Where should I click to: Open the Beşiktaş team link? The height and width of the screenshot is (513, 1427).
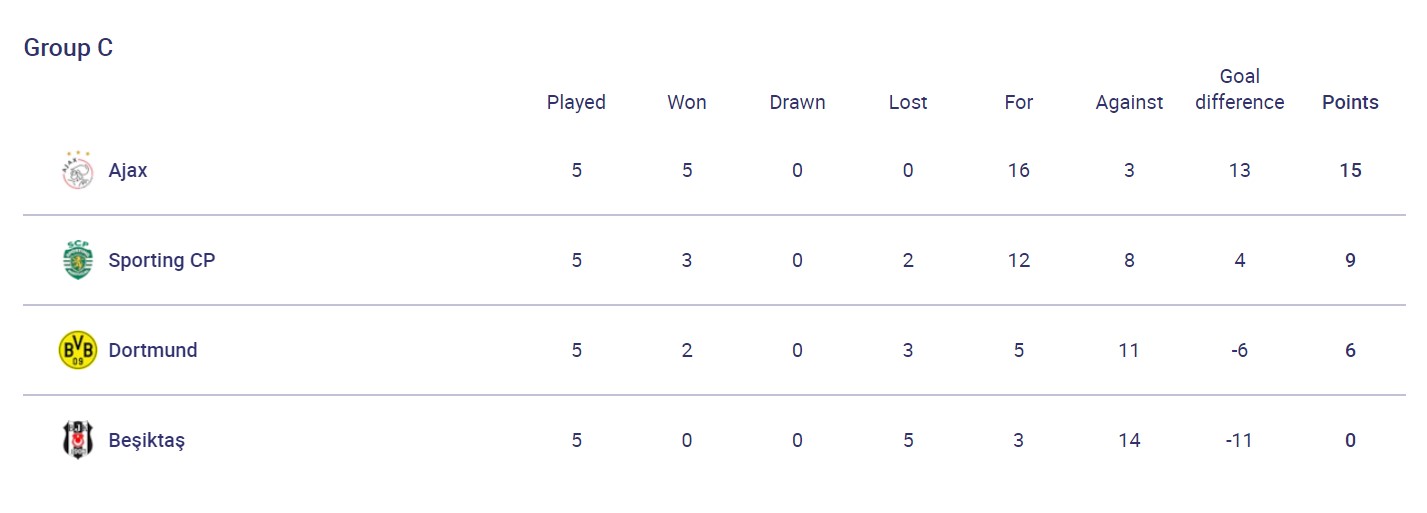pos(147,440)
